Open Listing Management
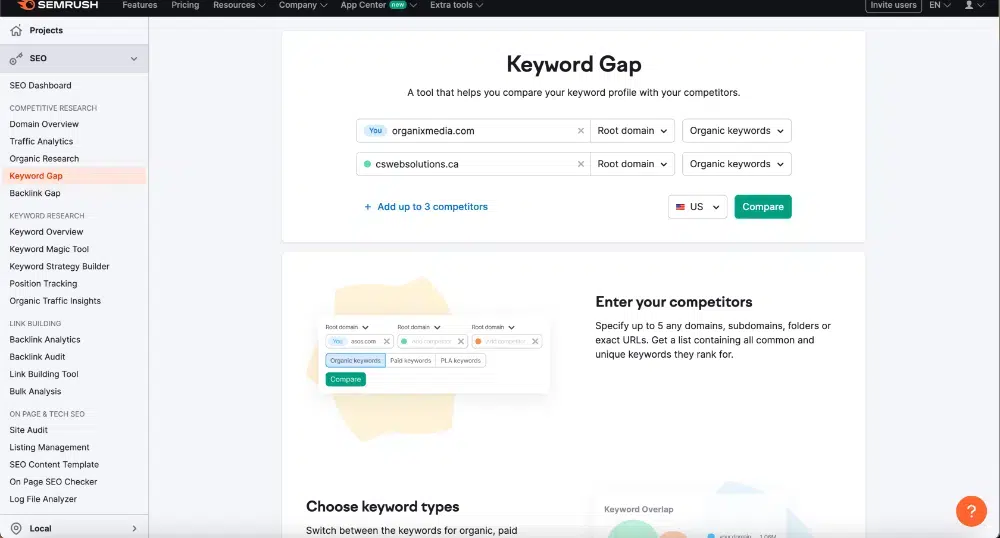This screenshot has width=1000, height=538. tap(49, 447)
